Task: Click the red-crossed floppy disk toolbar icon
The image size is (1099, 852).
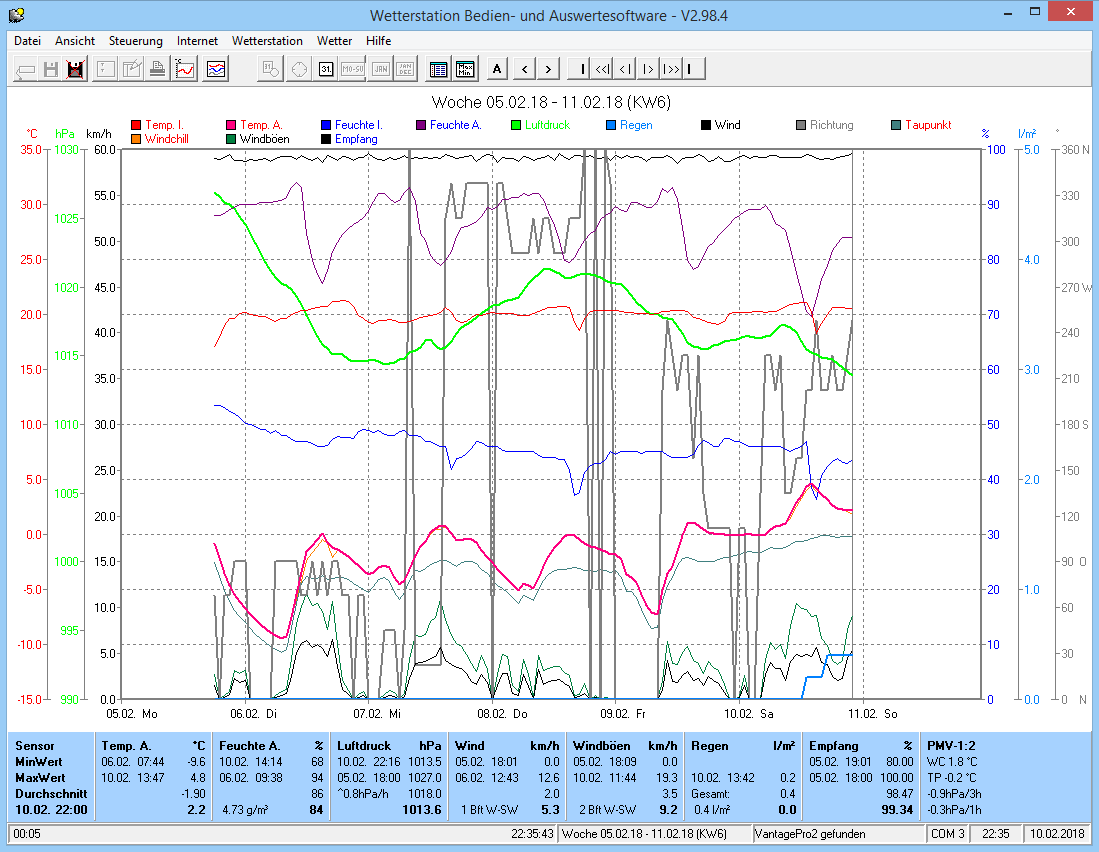Action: pyautogui.click(x=75, y=69)
